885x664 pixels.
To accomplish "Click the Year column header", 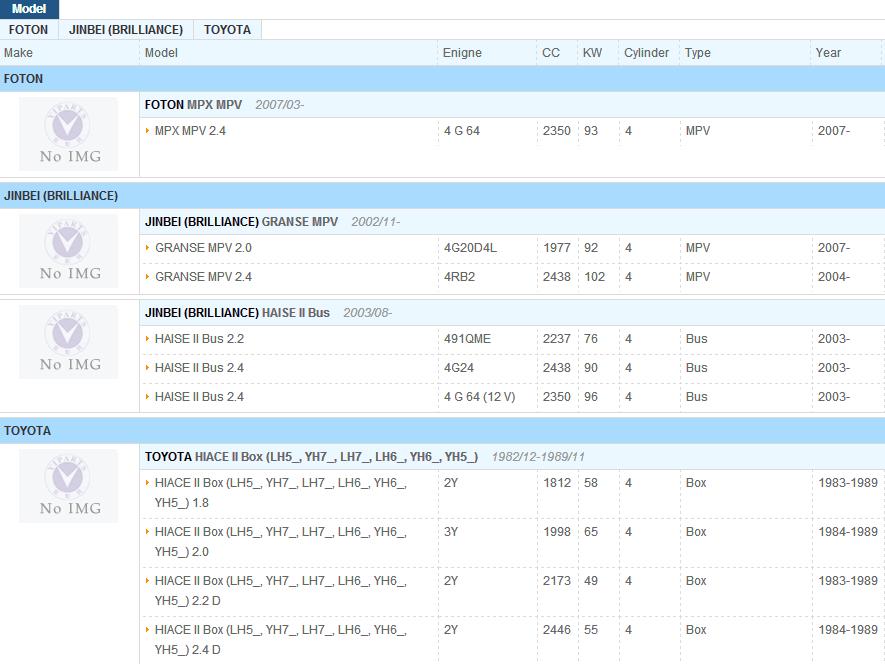I will click(x=827, y=53).
